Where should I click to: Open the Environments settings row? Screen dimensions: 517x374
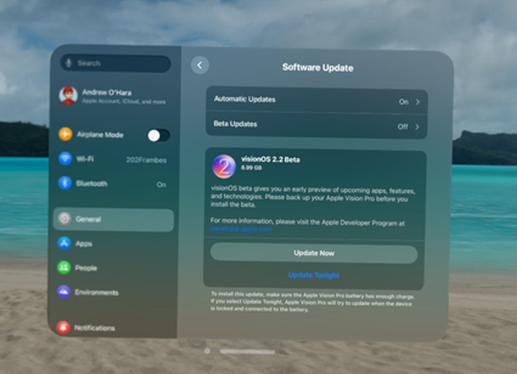(113, 292)
